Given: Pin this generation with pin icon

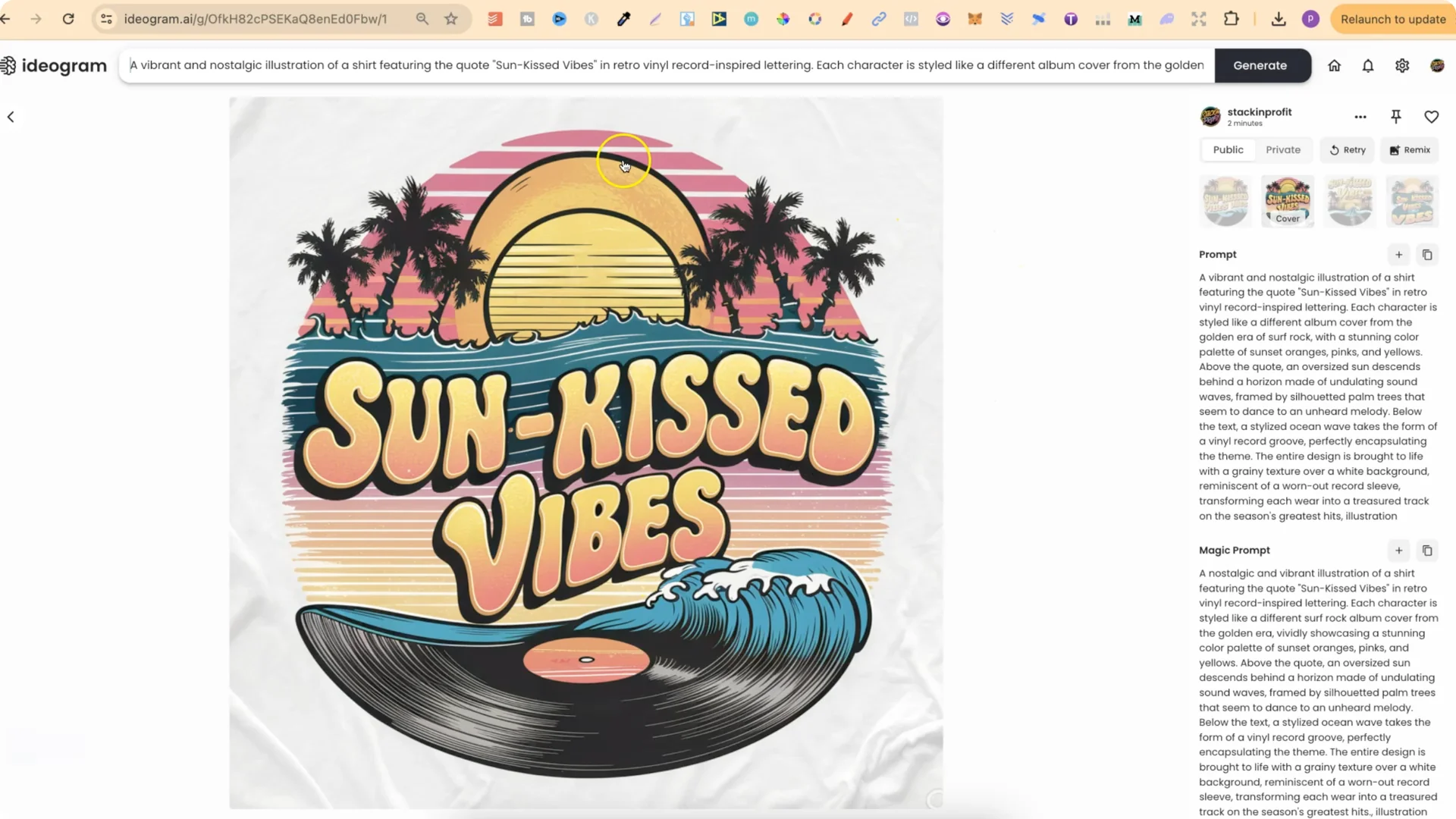Looking at the screenshot, I should 1396,117.
